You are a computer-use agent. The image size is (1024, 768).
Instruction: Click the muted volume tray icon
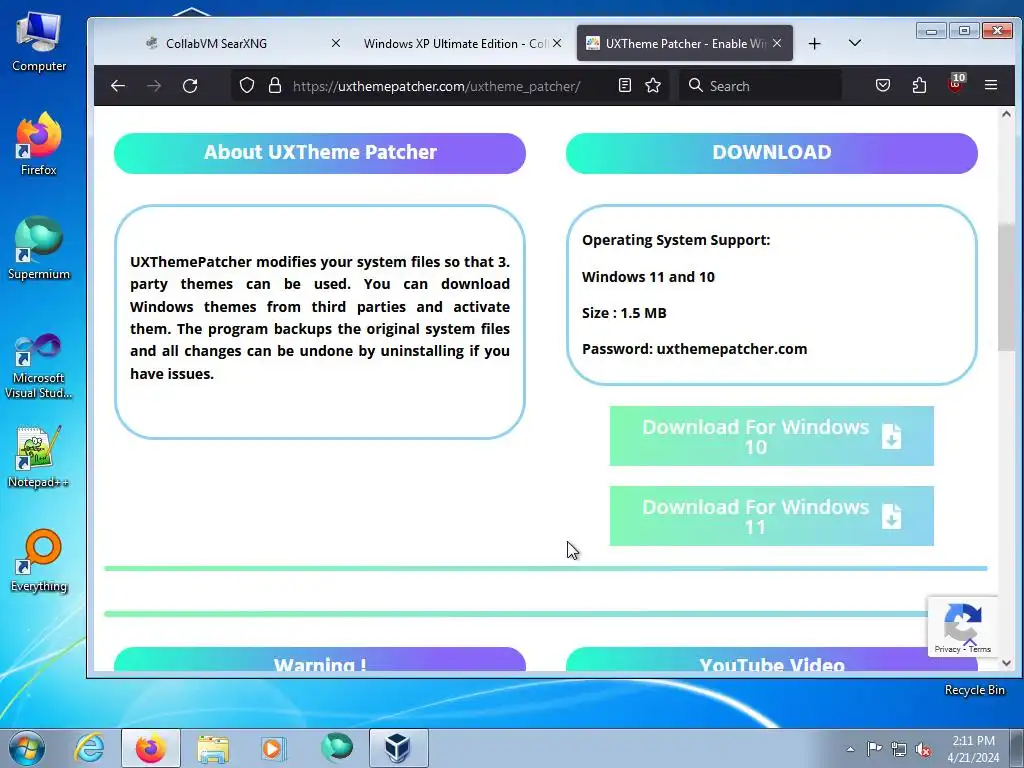click(923, 749)
